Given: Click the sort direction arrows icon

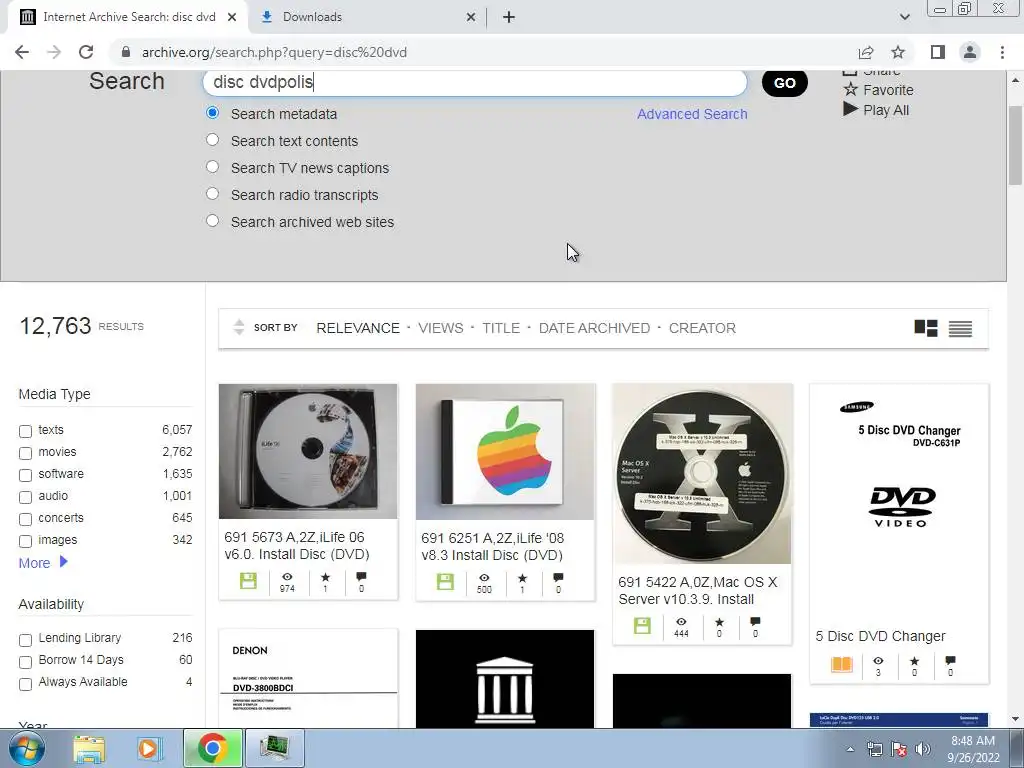Looking at the screenshot, I should coord(239,327).
